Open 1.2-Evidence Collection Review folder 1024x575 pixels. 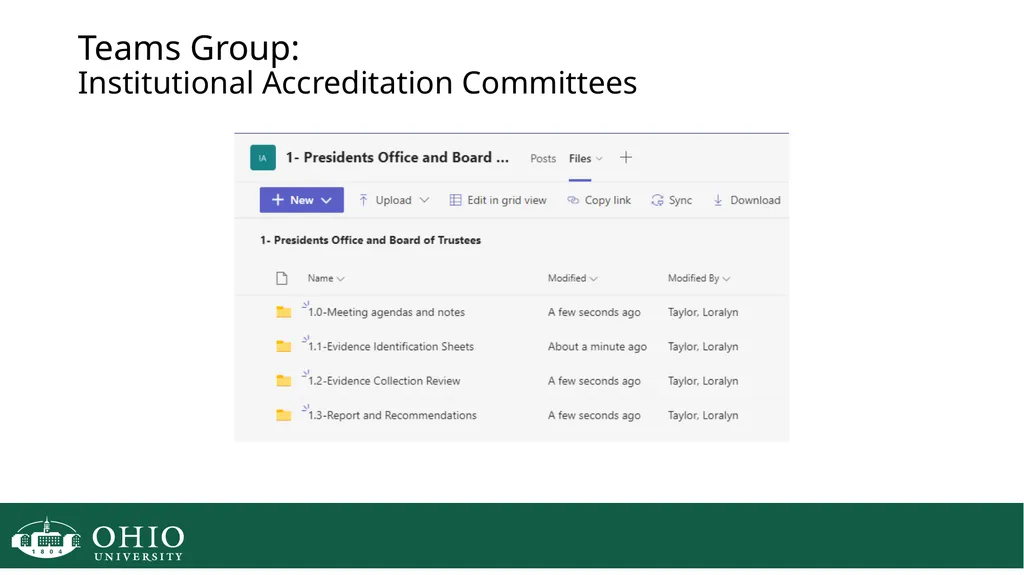click(x=384, y=381)
